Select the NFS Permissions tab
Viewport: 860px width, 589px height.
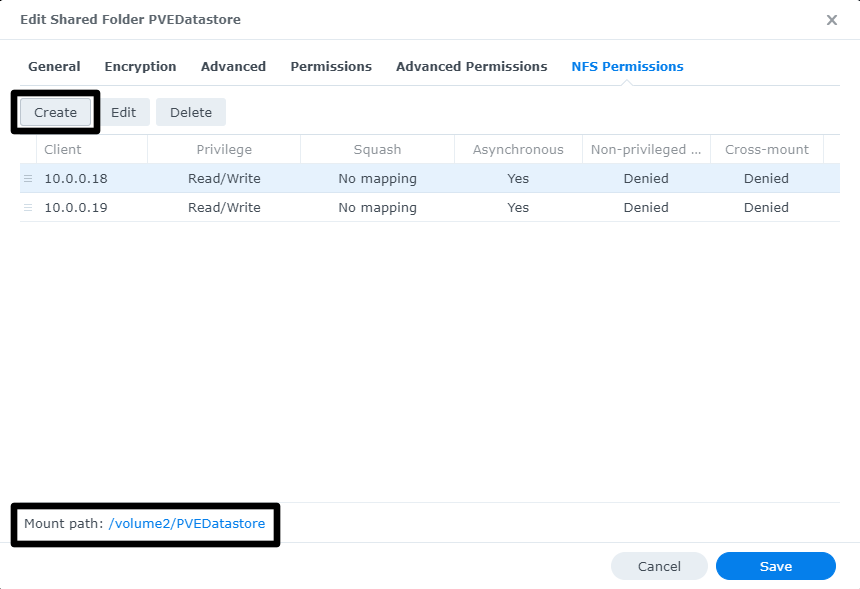pos(627,67)
